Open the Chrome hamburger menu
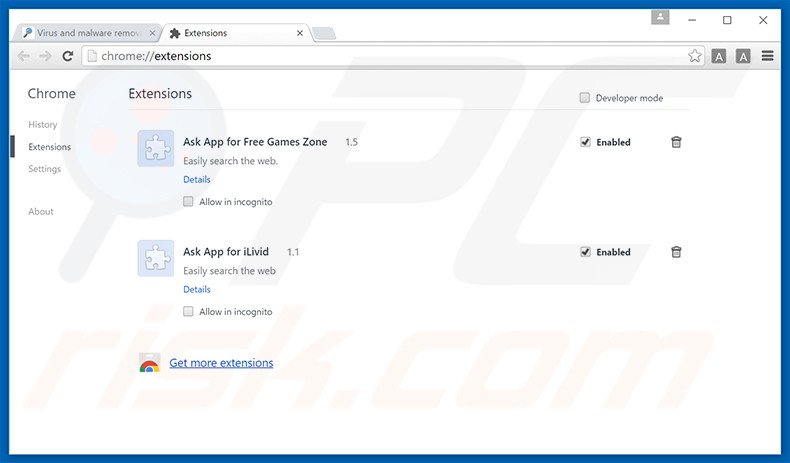The image size is (790, 463). (767, 56)
